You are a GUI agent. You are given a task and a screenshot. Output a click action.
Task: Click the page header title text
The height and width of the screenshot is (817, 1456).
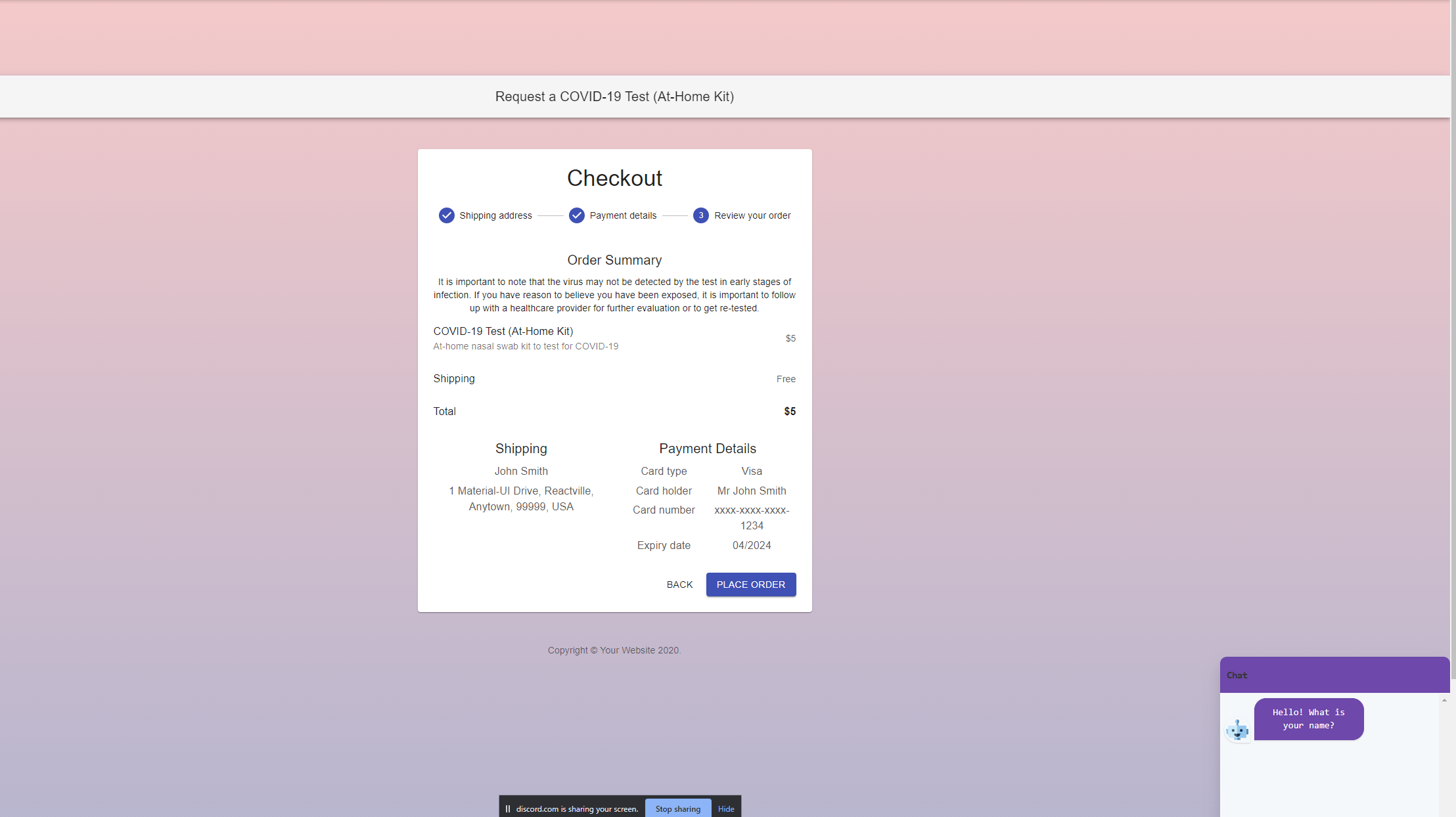tap(614, 97)
